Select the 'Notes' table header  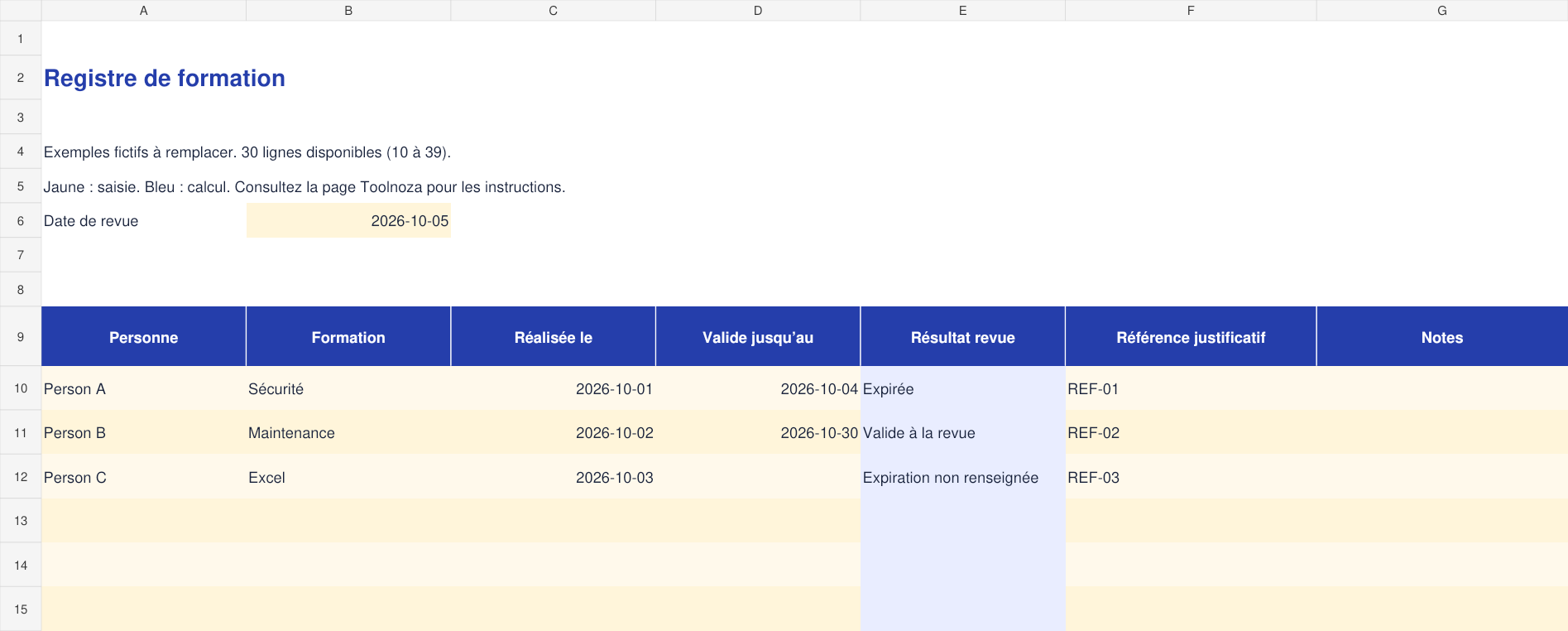pyautogui.click(x=1442, y=337)
